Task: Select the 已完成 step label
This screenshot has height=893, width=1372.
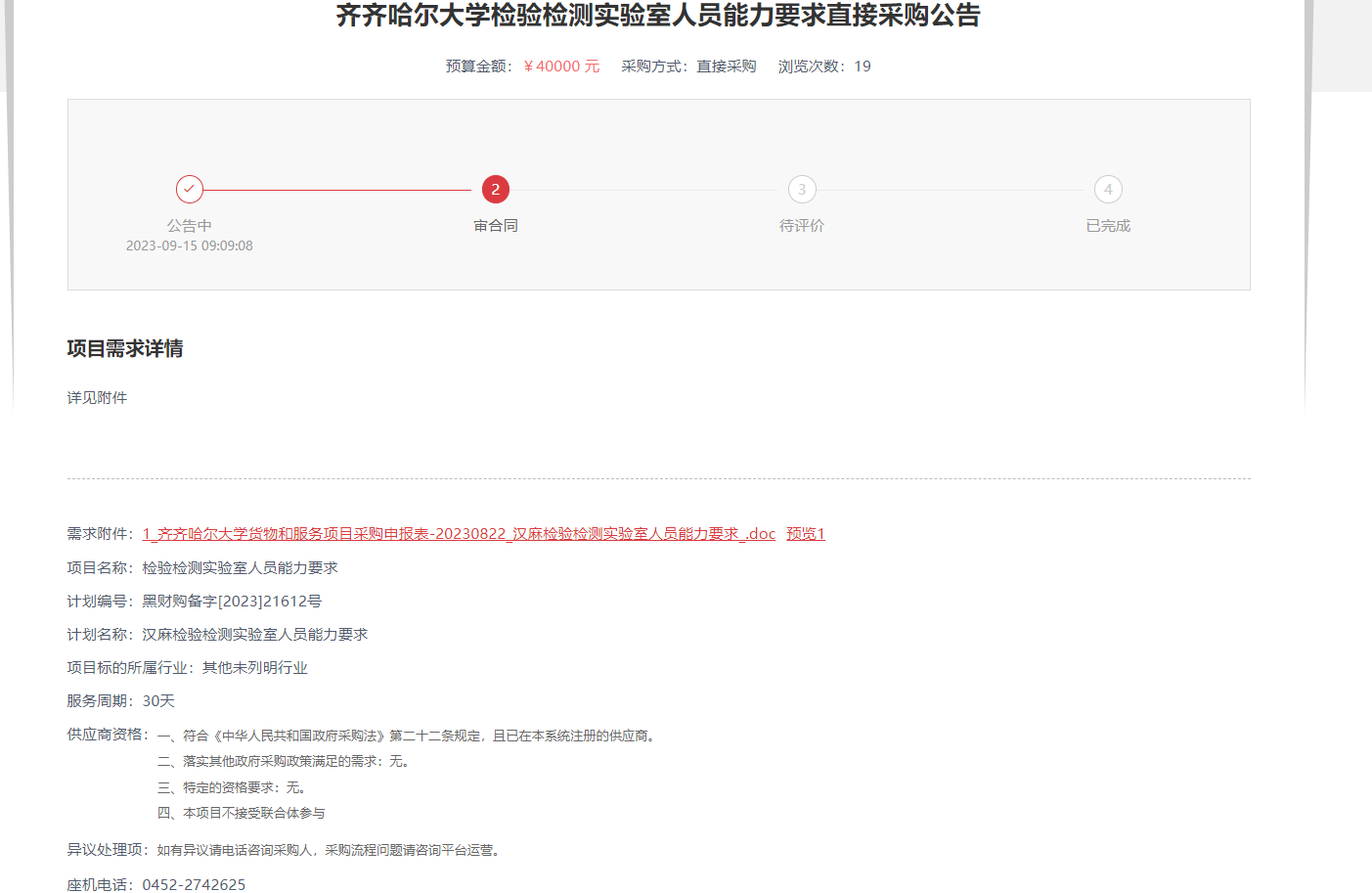Action: click(x=1108, y=226)
